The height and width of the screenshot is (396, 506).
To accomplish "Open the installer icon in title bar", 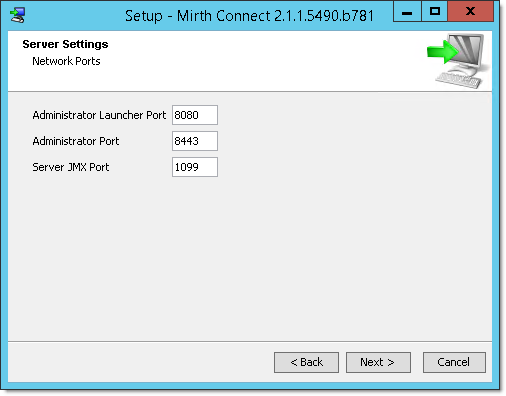I will [x=17, y=15].
